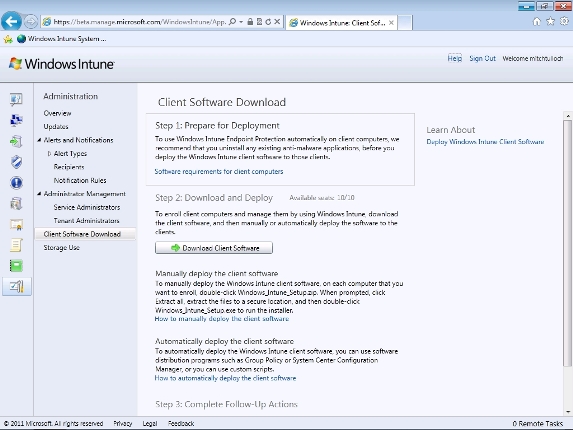
Task: Open Tenant Administrators page
Action: coord(87,221)
